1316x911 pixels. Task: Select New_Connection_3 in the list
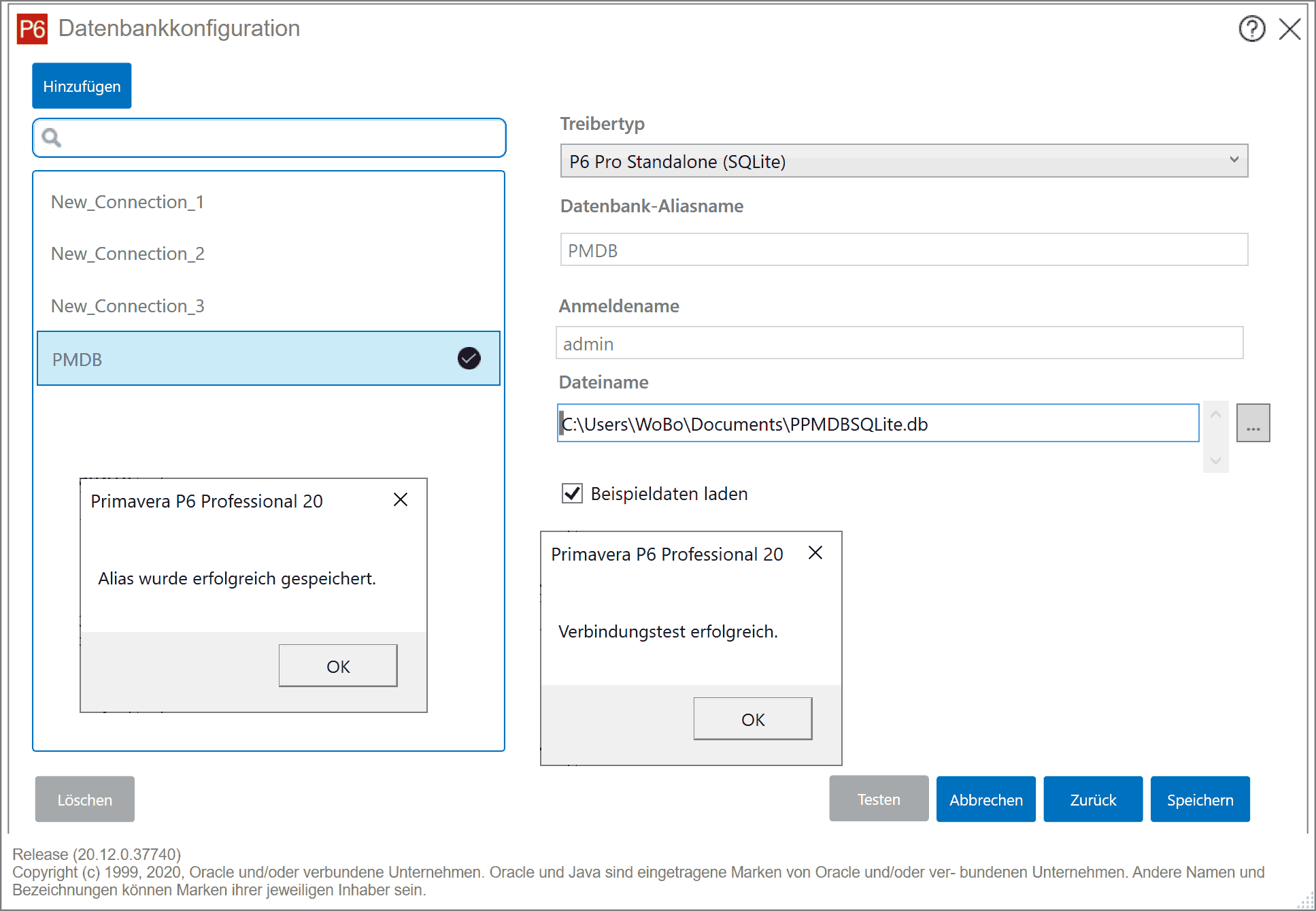click(x=127, y=306)
